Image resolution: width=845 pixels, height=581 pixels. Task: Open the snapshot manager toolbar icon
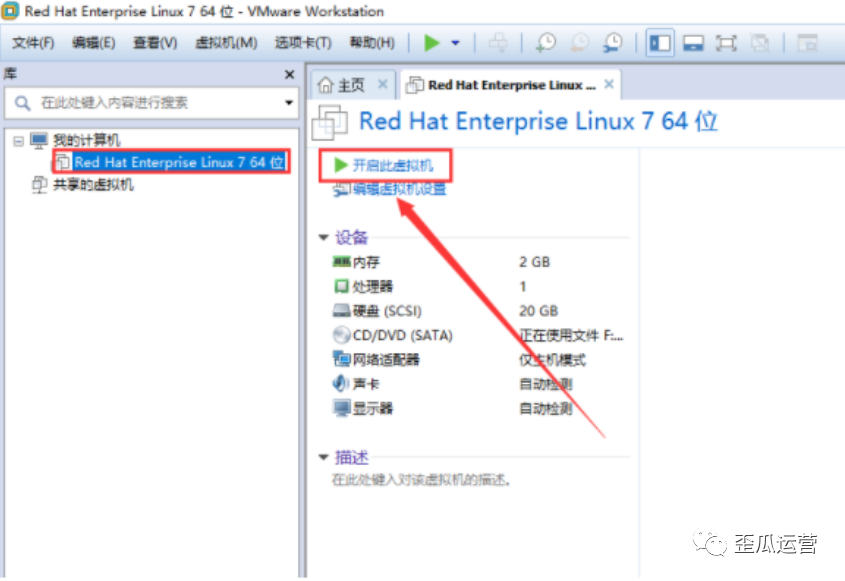coord(613,43)
